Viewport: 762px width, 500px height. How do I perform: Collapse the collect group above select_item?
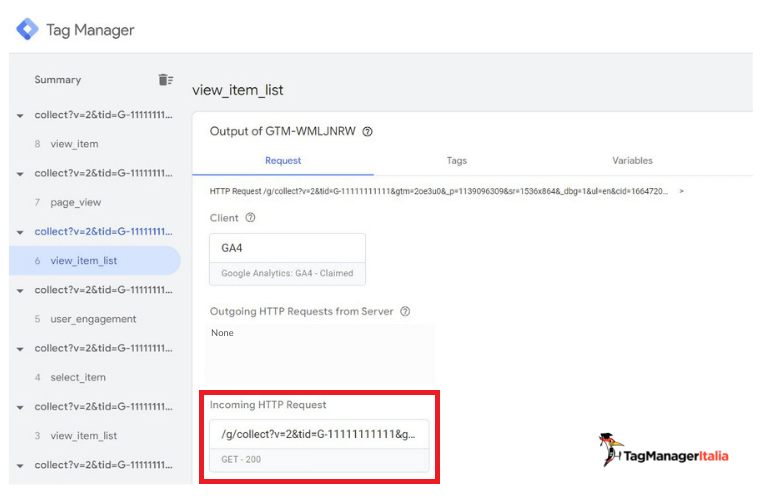(20, 349)
